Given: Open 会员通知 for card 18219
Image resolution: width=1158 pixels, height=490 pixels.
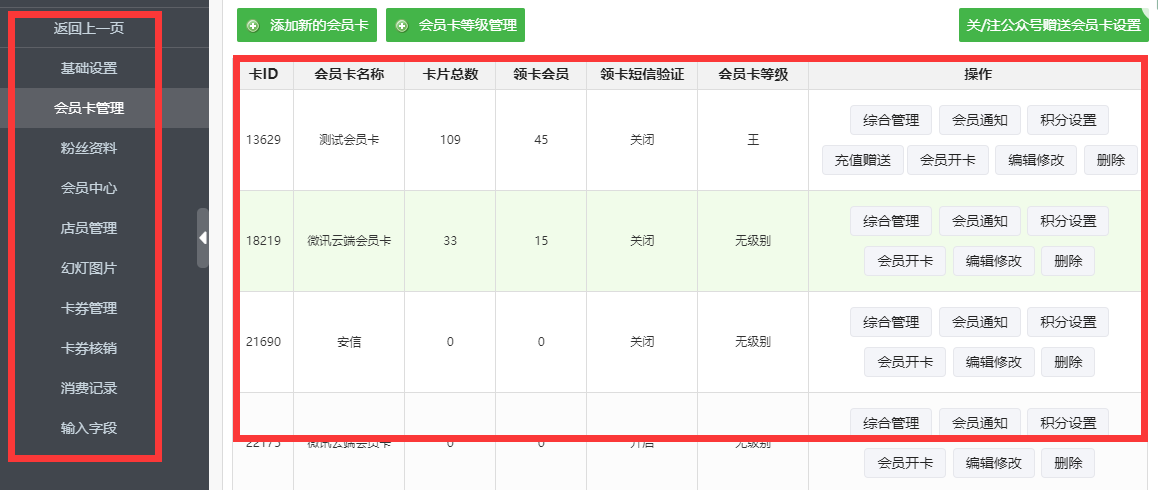Looking at the screenshot, I should (979, 221).
